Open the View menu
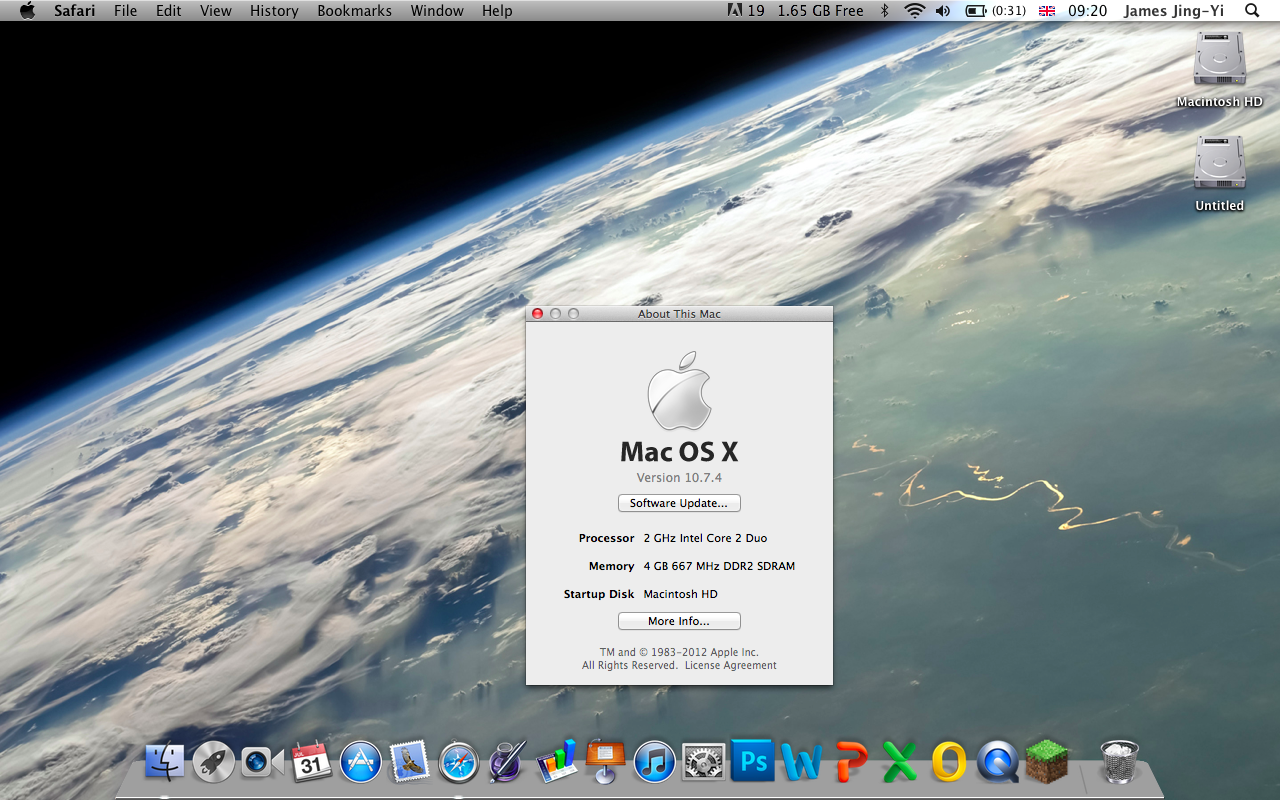The width and height of the screenshot is (1280, 800). point(216,11)
